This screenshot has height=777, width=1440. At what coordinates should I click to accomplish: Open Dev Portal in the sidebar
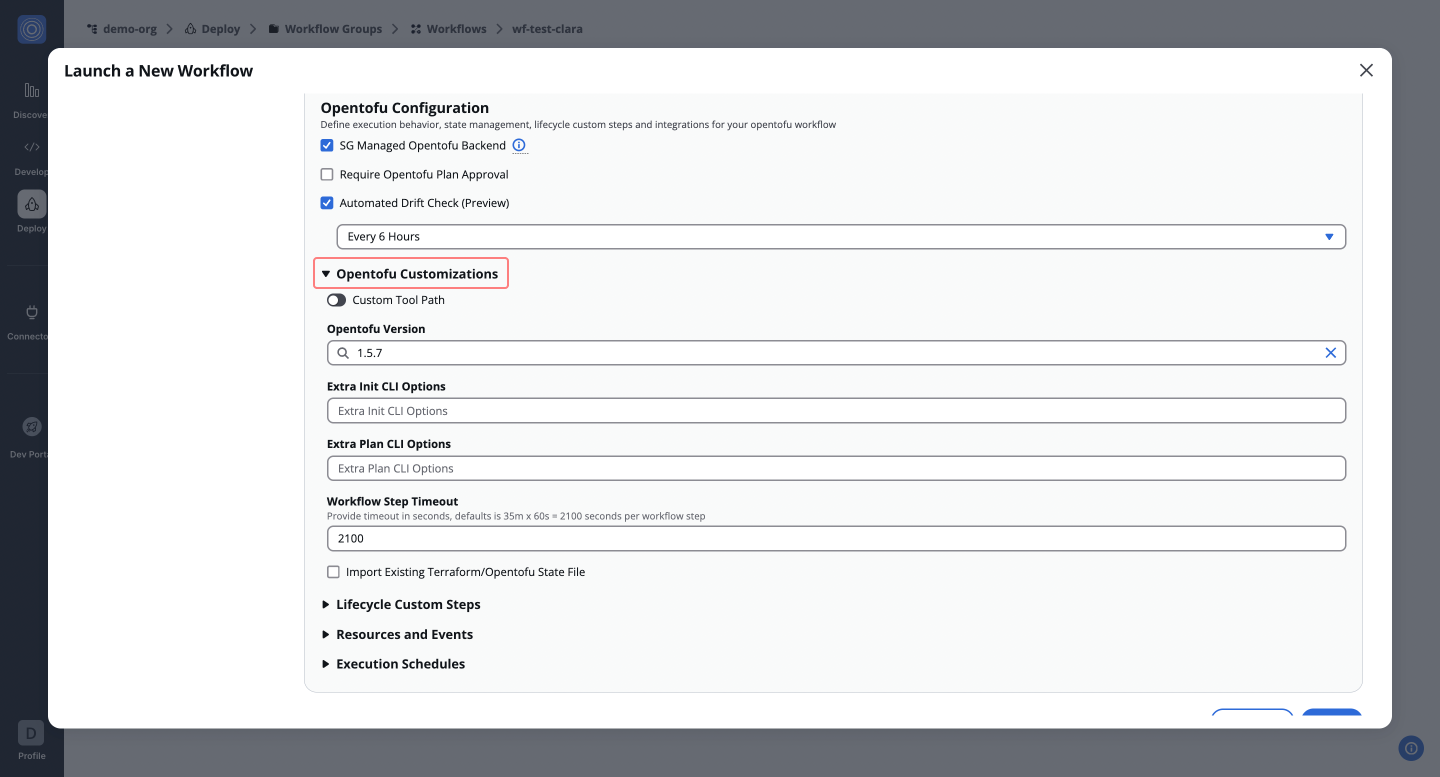pos(32,437)
